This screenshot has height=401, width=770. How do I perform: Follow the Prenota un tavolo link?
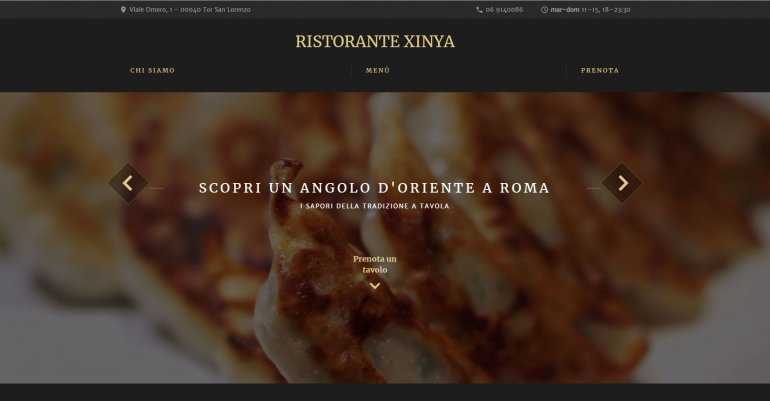pos(375,264)
